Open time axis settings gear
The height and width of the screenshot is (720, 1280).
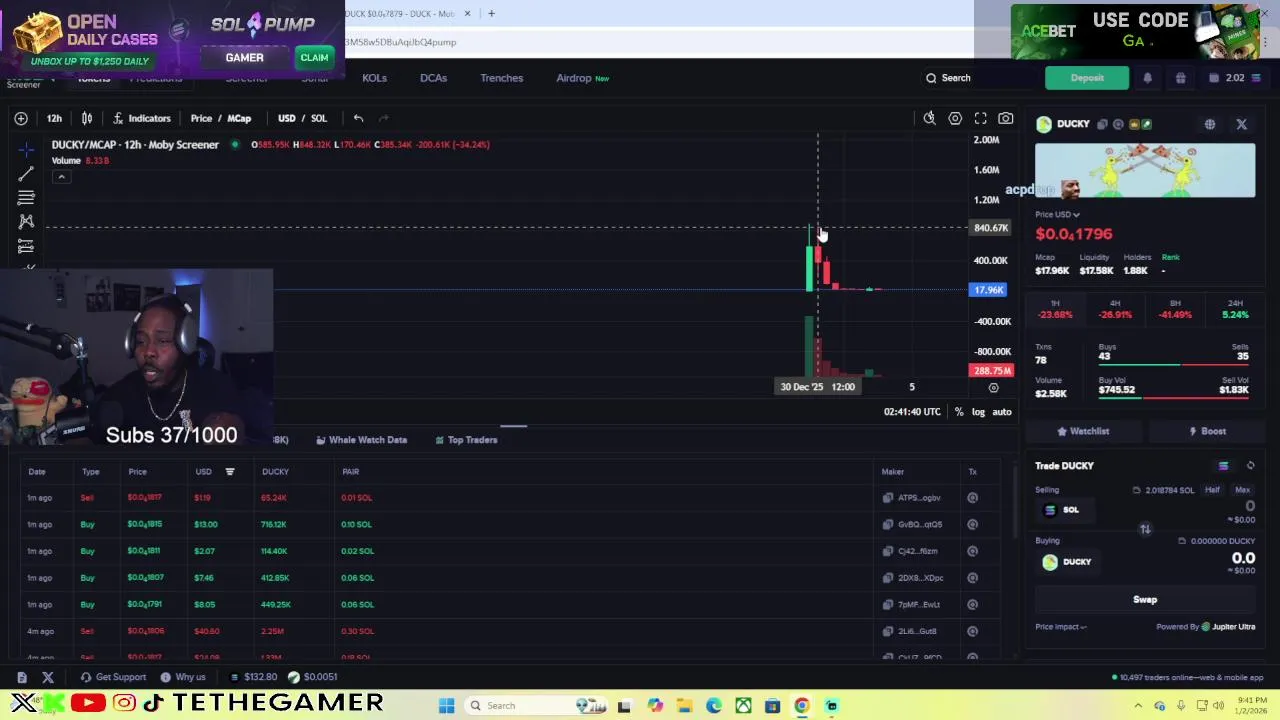pos(993,387)
